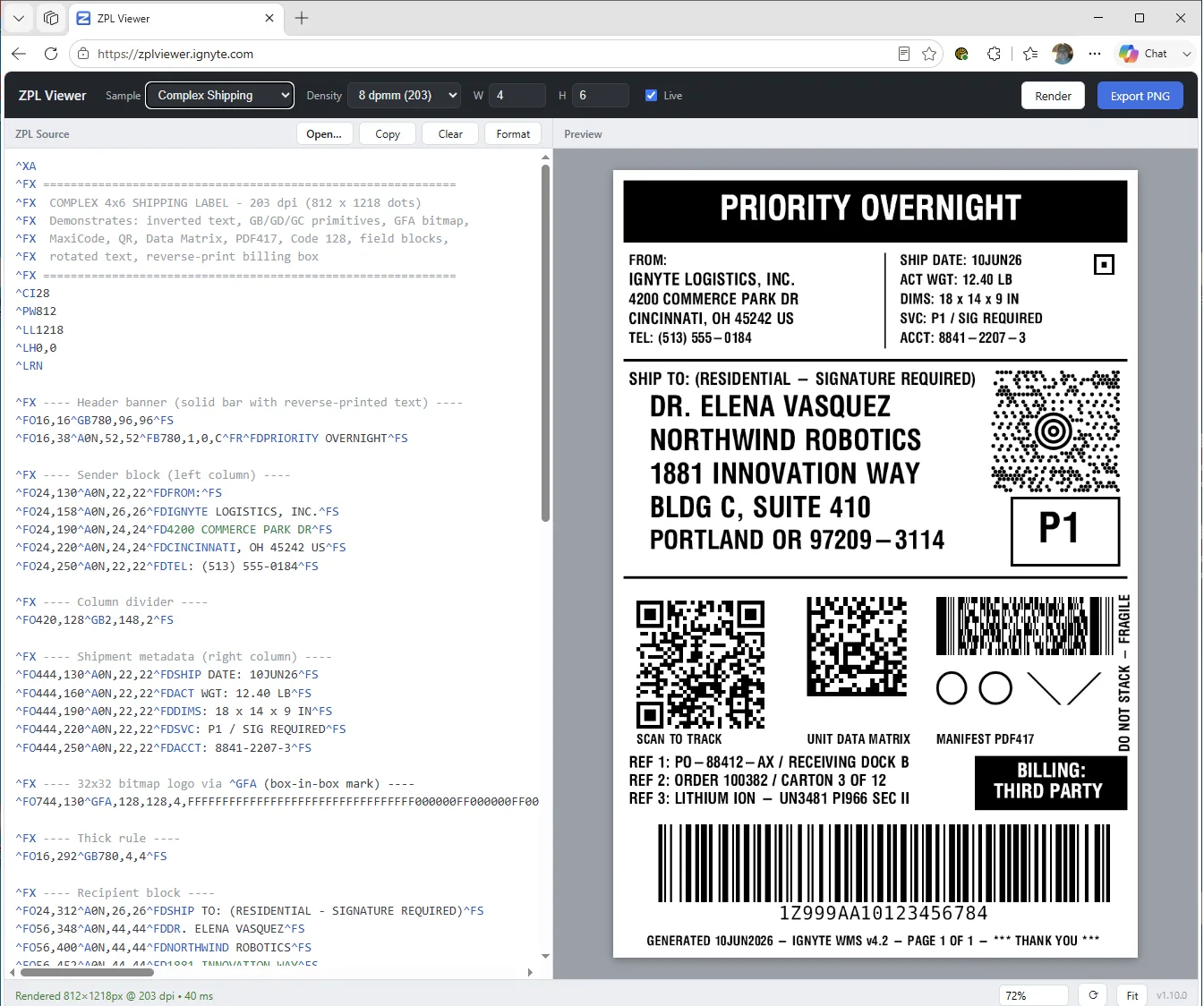This screenshot has height=1006, width=1204.
Task: Click the ^XA line in editor
Action: (26, 166)
